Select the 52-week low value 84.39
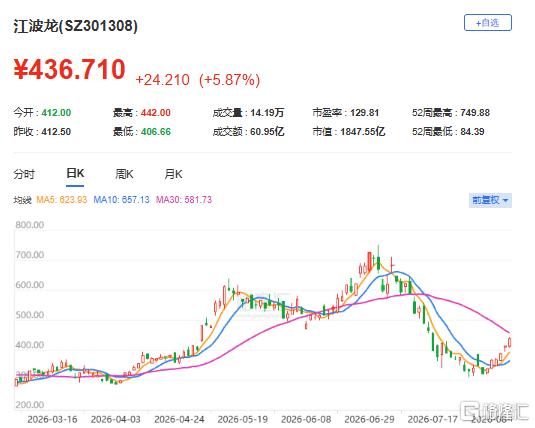This screenshot has height=428, width=535. click(472, 132)
